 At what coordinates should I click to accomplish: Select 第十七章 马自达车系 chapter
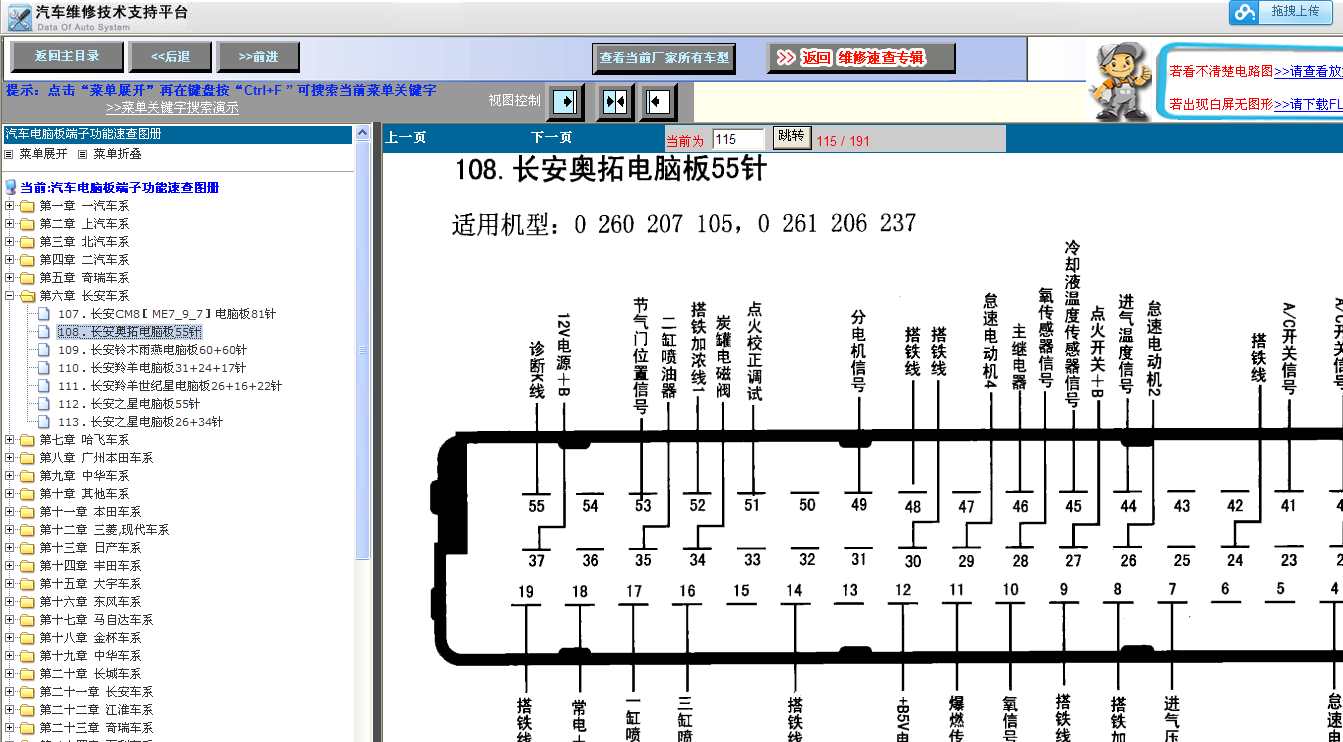96,620
